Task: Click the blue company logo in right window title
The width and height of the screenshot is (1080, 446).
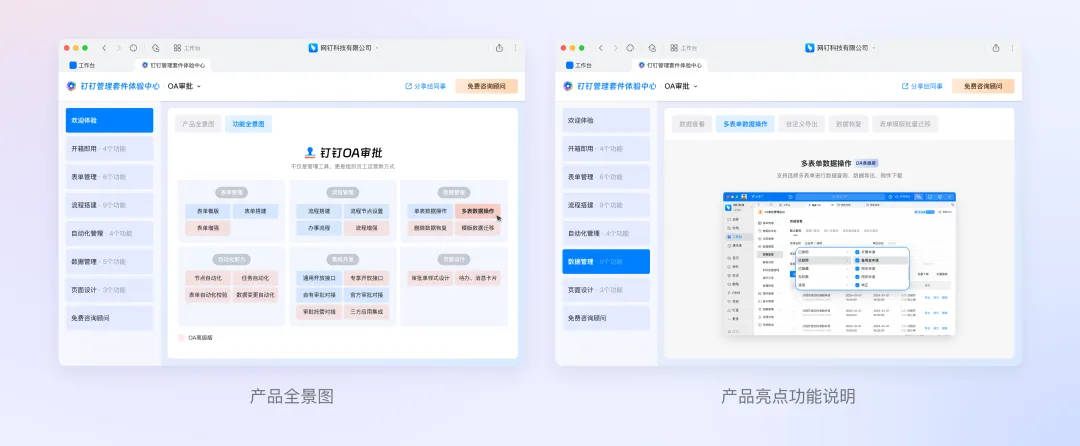Action: pyautogui.click(x=810, y=48)
